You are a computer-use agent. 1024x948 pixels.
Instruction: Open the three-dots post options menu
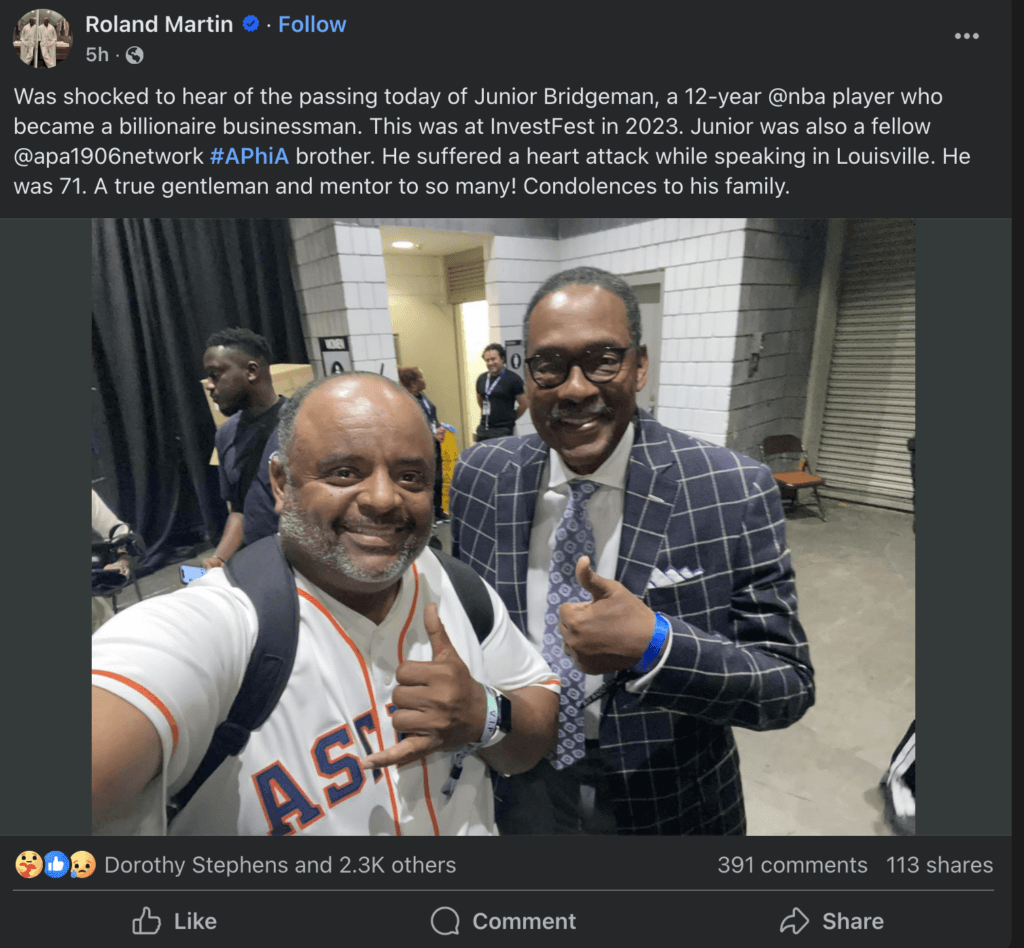pos(966,36)
